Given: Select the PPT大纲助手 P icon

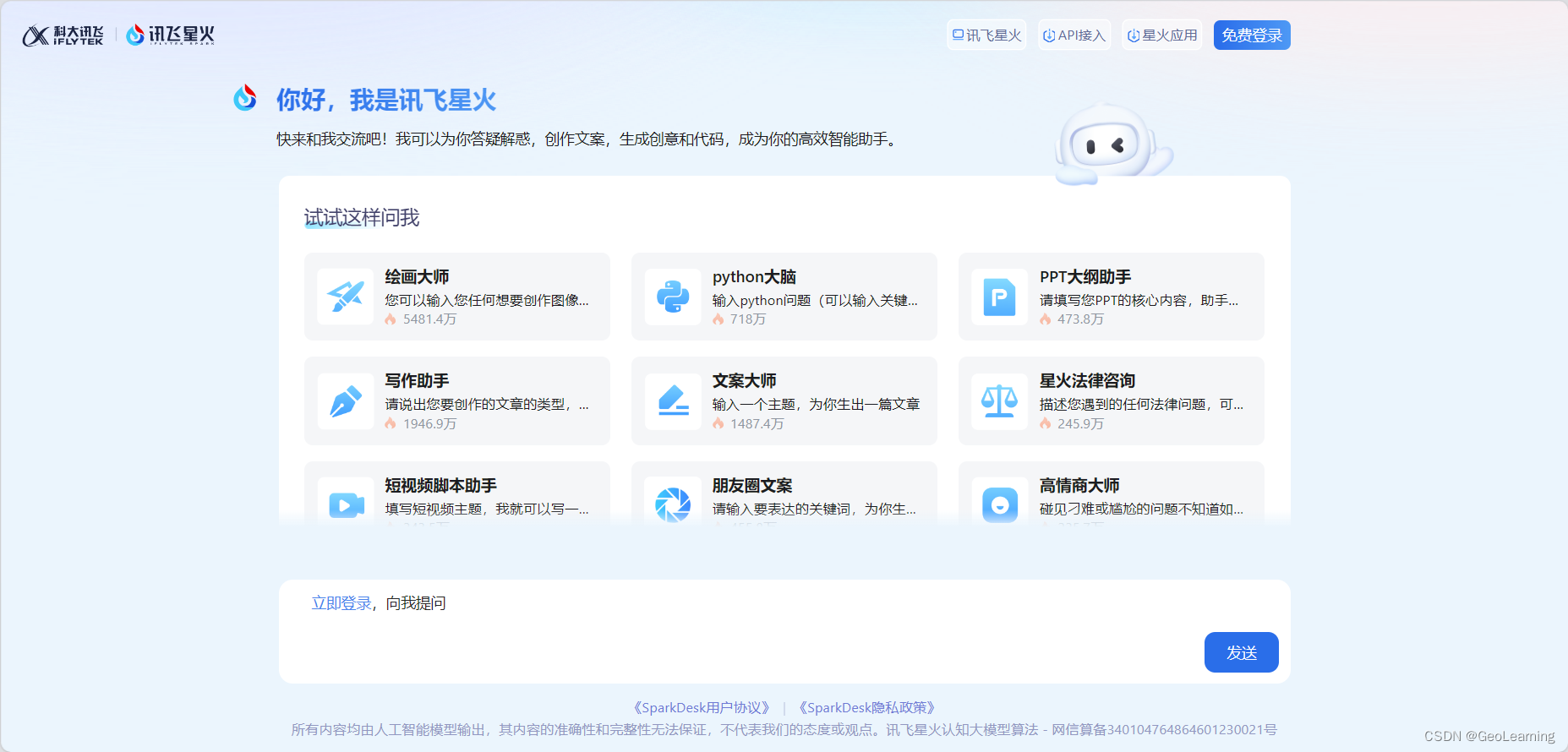Looking at the screenshot, I should pos(1000,297).
